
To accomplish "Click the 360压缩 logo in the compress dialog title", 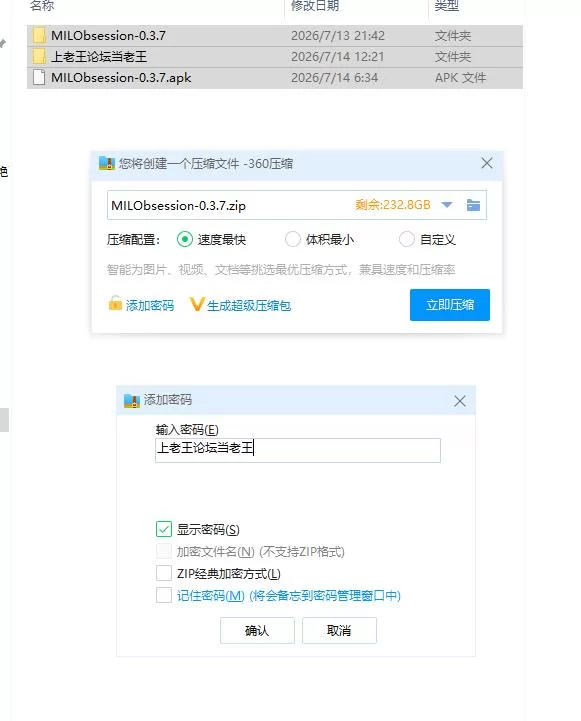I will [x=107, y=163].
